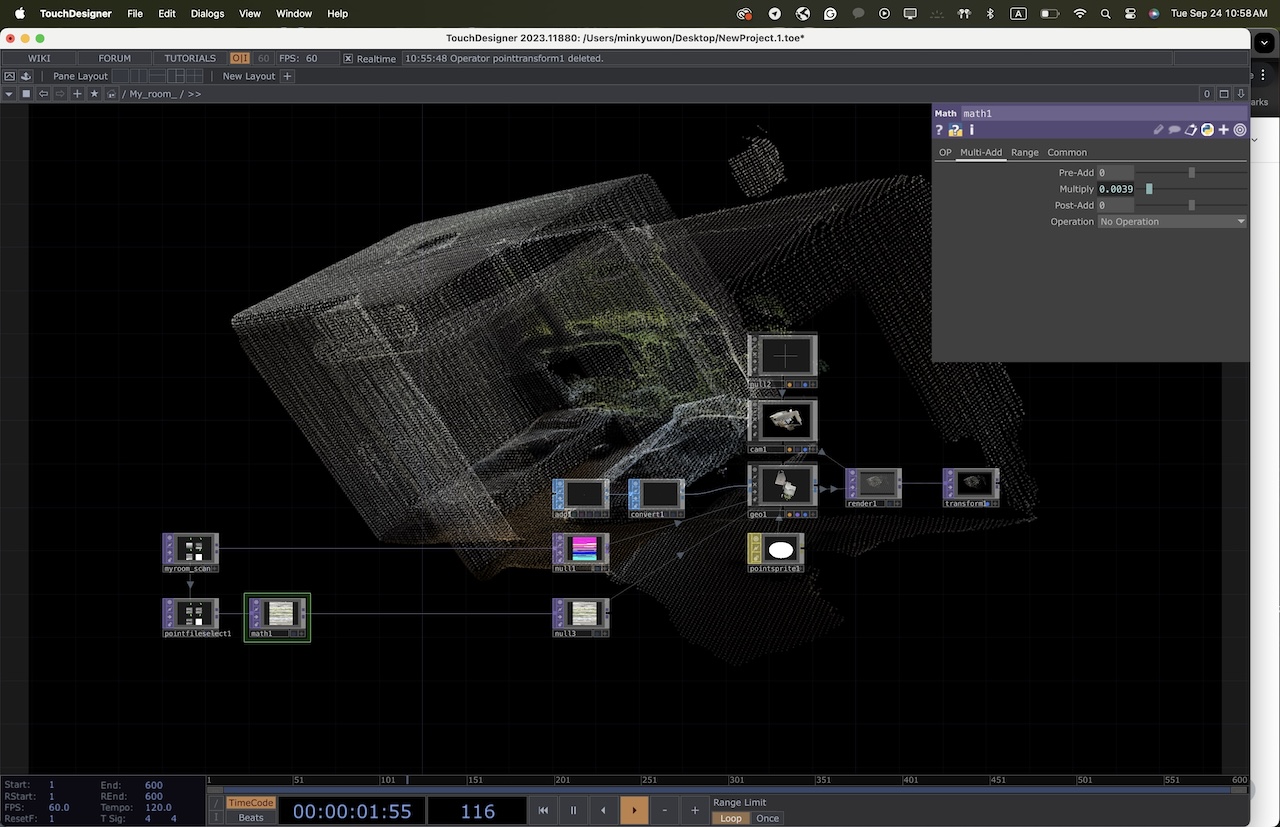Click the TUTORIALS button
This screenshot has width=1280, height=827.
coord(190,59)
